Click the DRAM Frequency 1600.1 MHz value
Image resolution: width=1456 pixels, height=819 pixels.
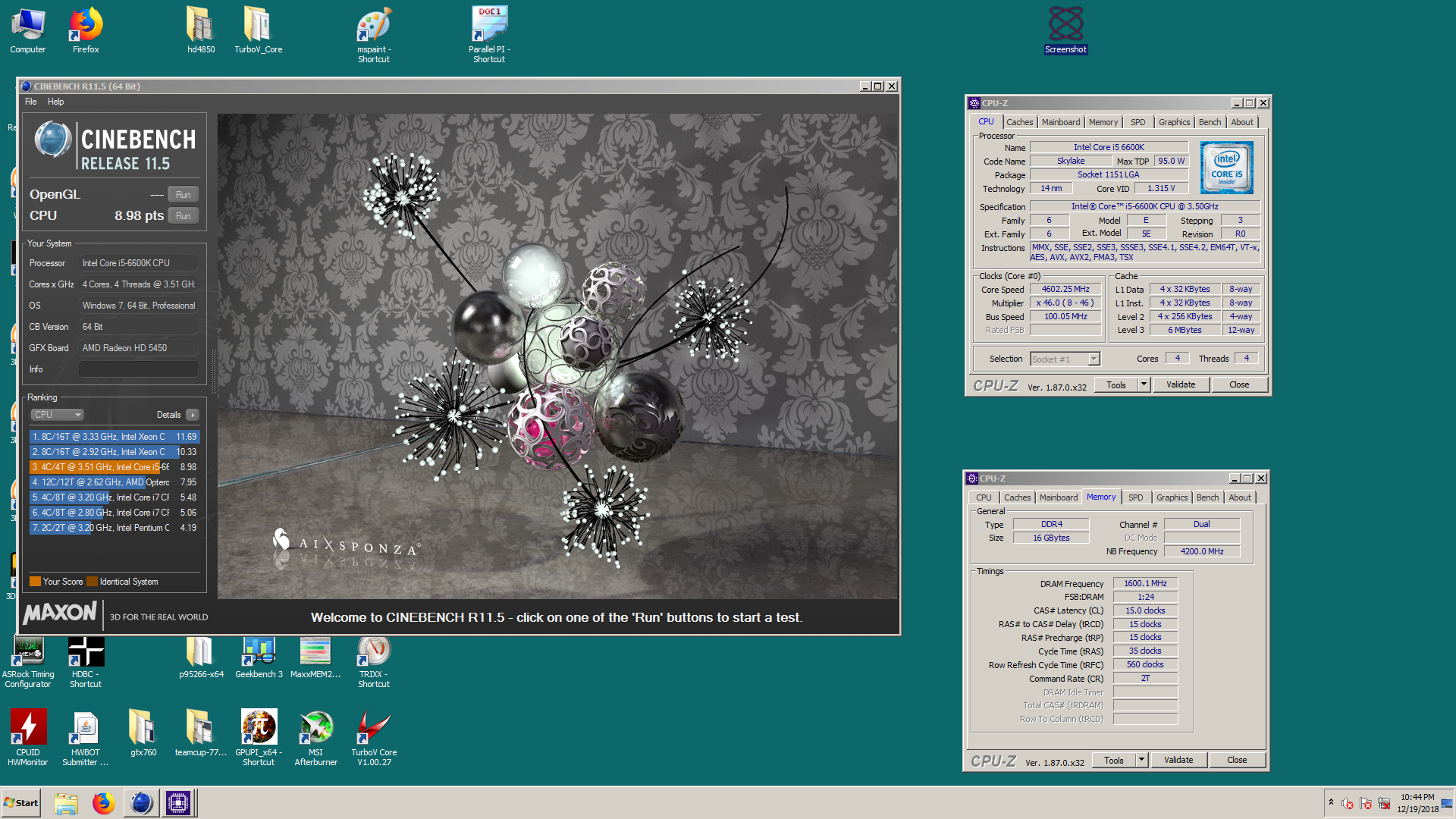pos(1145,584)
